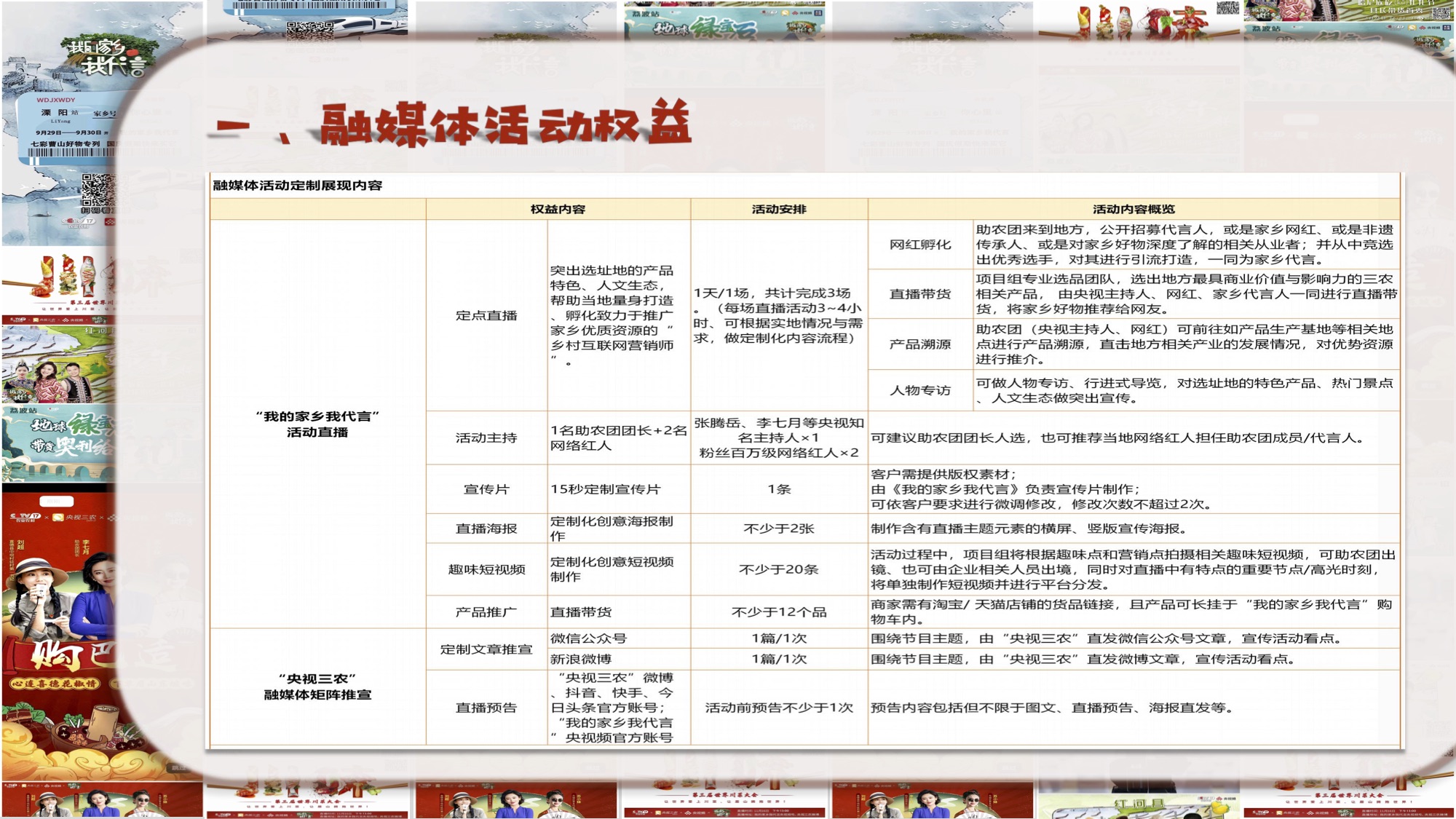Click the QR code in the top-right corner
Screen dimensions: 1456x819
coord(1227,8)
